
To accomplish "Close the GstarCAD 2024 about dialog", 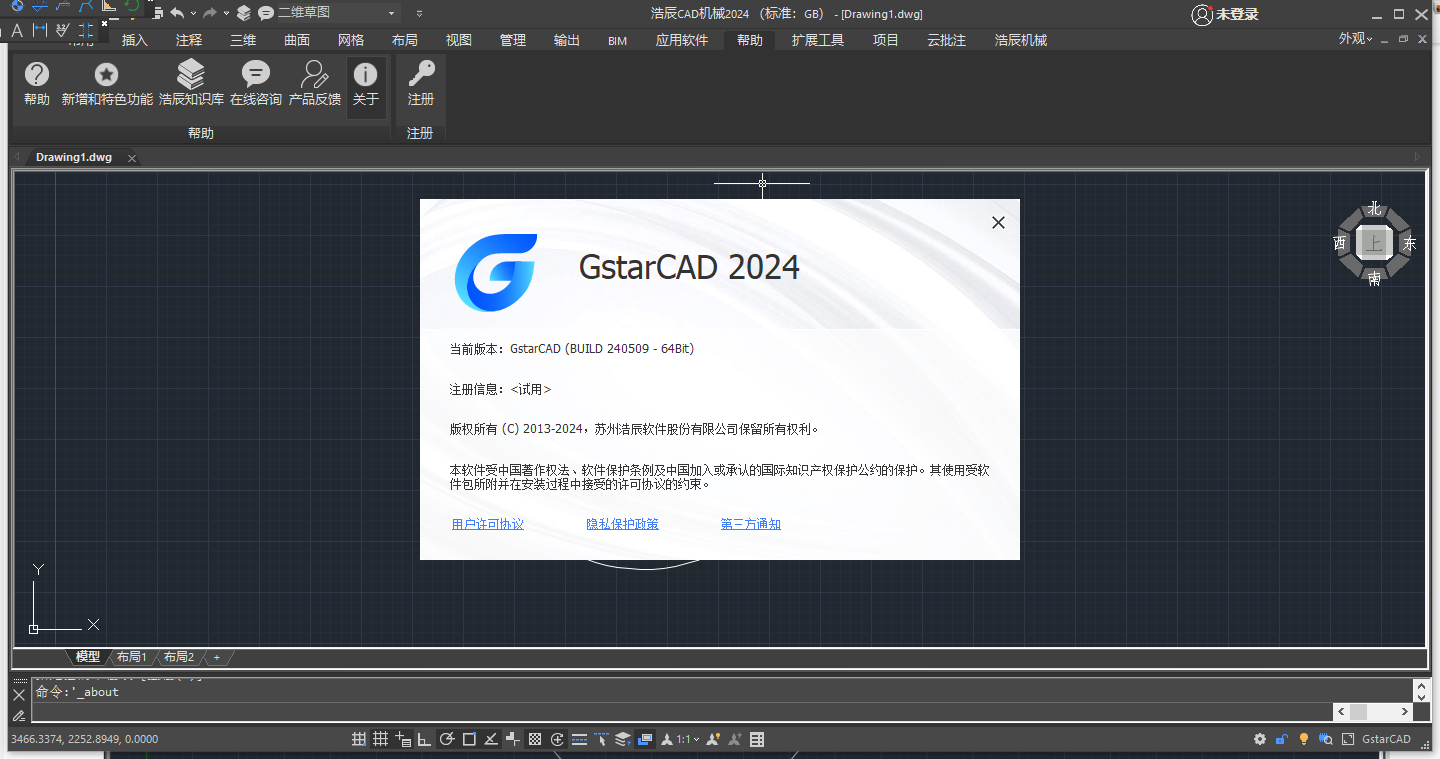I will [x=998, y=223].
